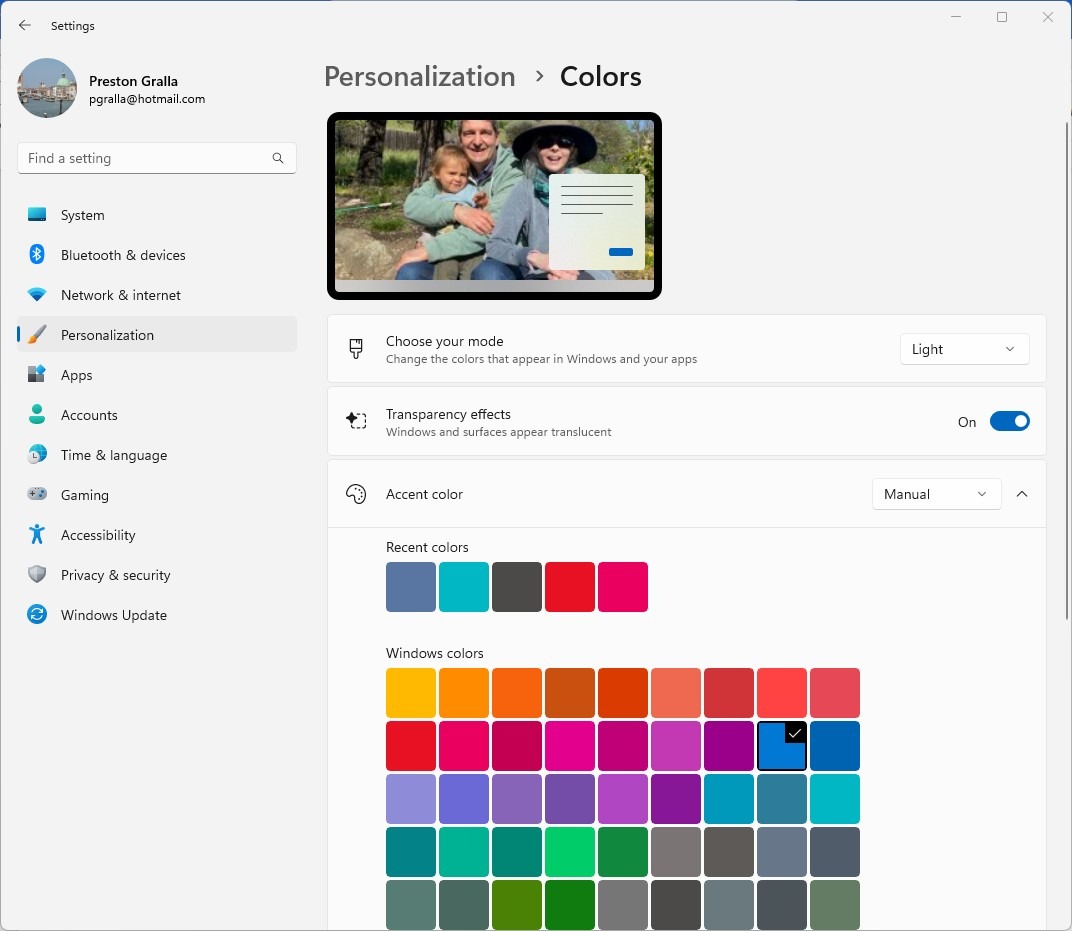Click the Network & internet Wi-Fi icon
Viewport: 1072px width, 931px height.
point(37,295)
